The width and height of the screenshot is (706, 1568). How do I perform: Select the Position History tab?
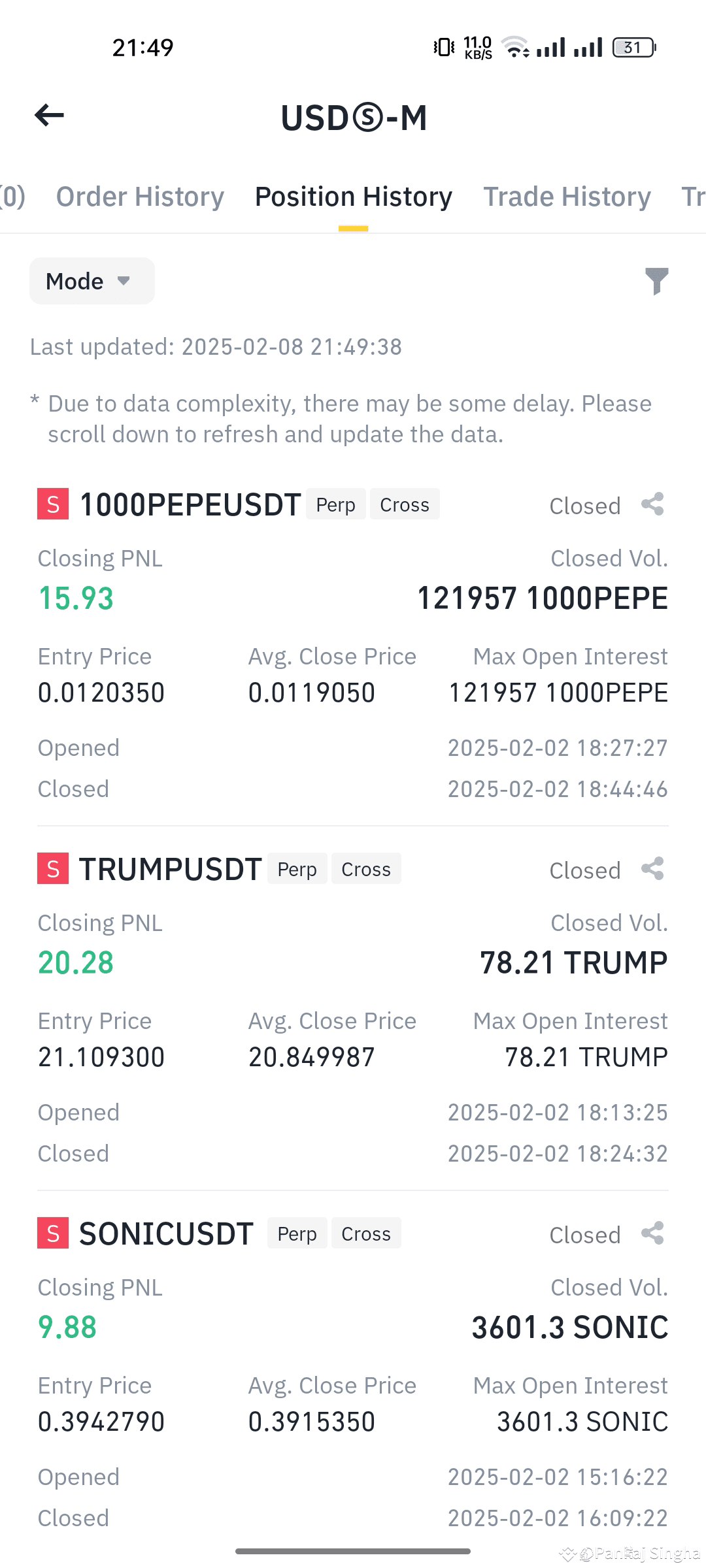click(354, 197)
